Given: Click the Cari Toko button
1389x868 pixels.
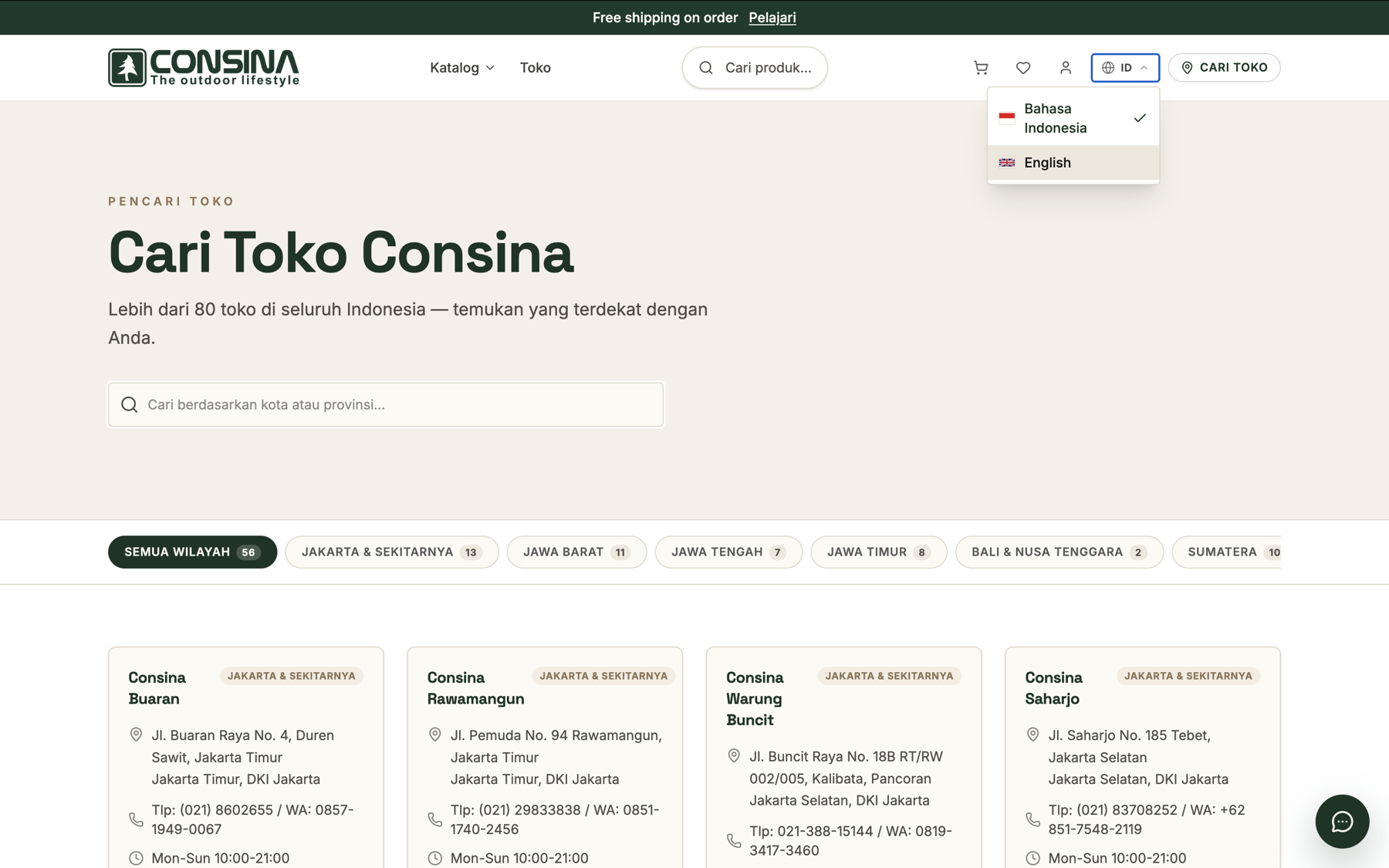Looking at the screenshot, I should [1224, 68].
